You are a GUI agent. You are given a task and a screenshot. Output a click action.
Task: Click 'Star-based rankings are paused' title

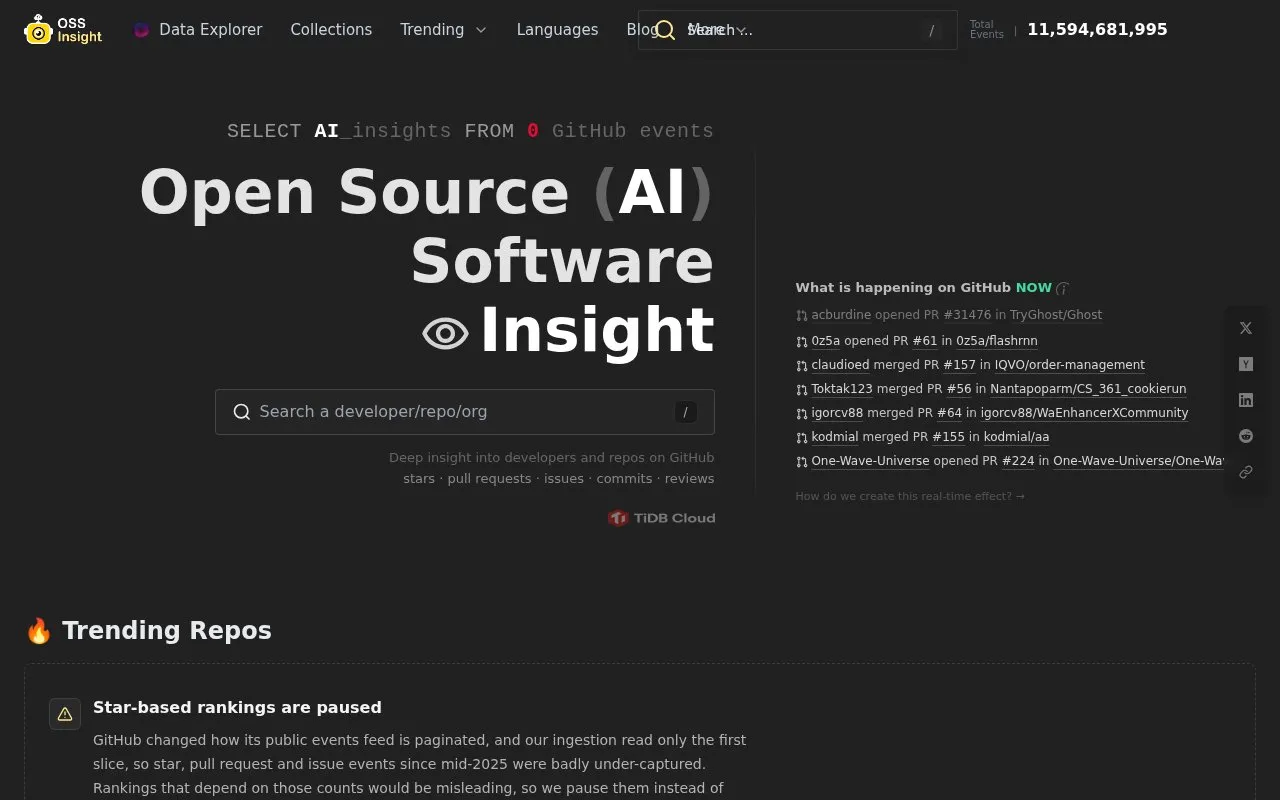(237, 707)
